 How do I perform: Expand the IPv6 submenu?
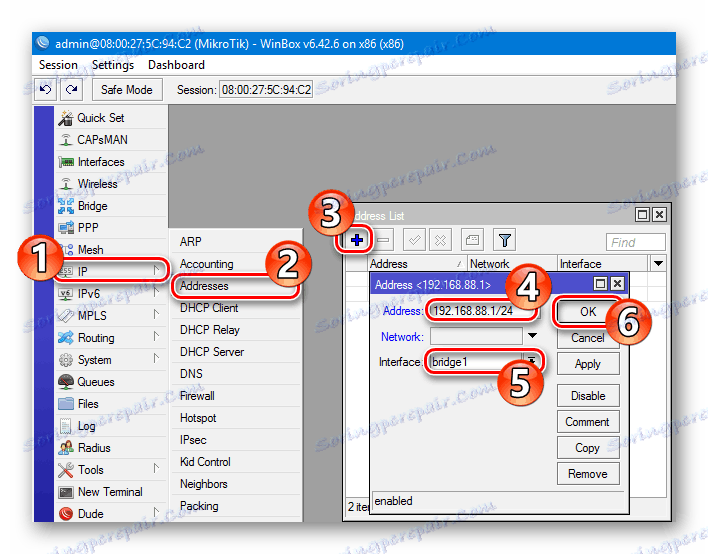(156, 293)
